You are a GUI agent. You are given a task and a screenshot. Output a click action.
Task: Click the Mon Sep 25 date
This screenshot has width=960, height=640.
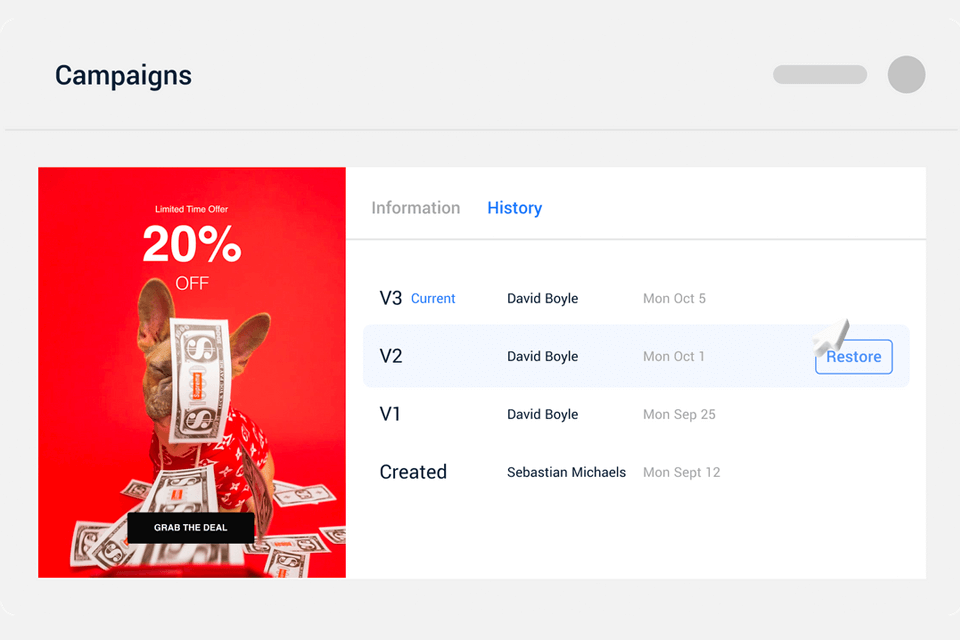pyautogui.click(x=679, y=414)
